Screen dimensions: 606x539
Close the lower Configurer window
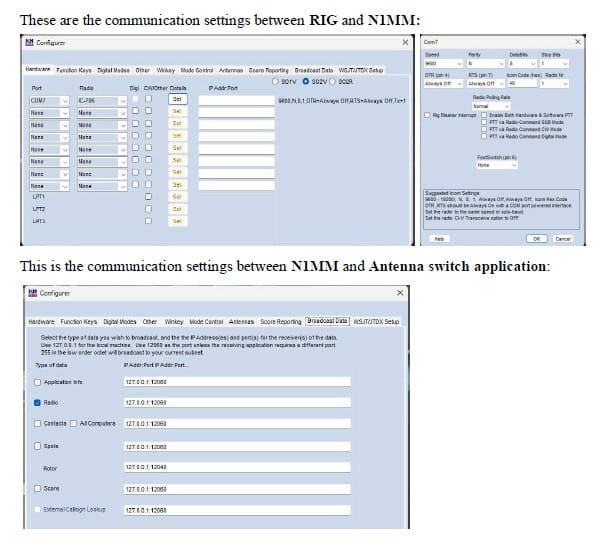tap(400, 293)
